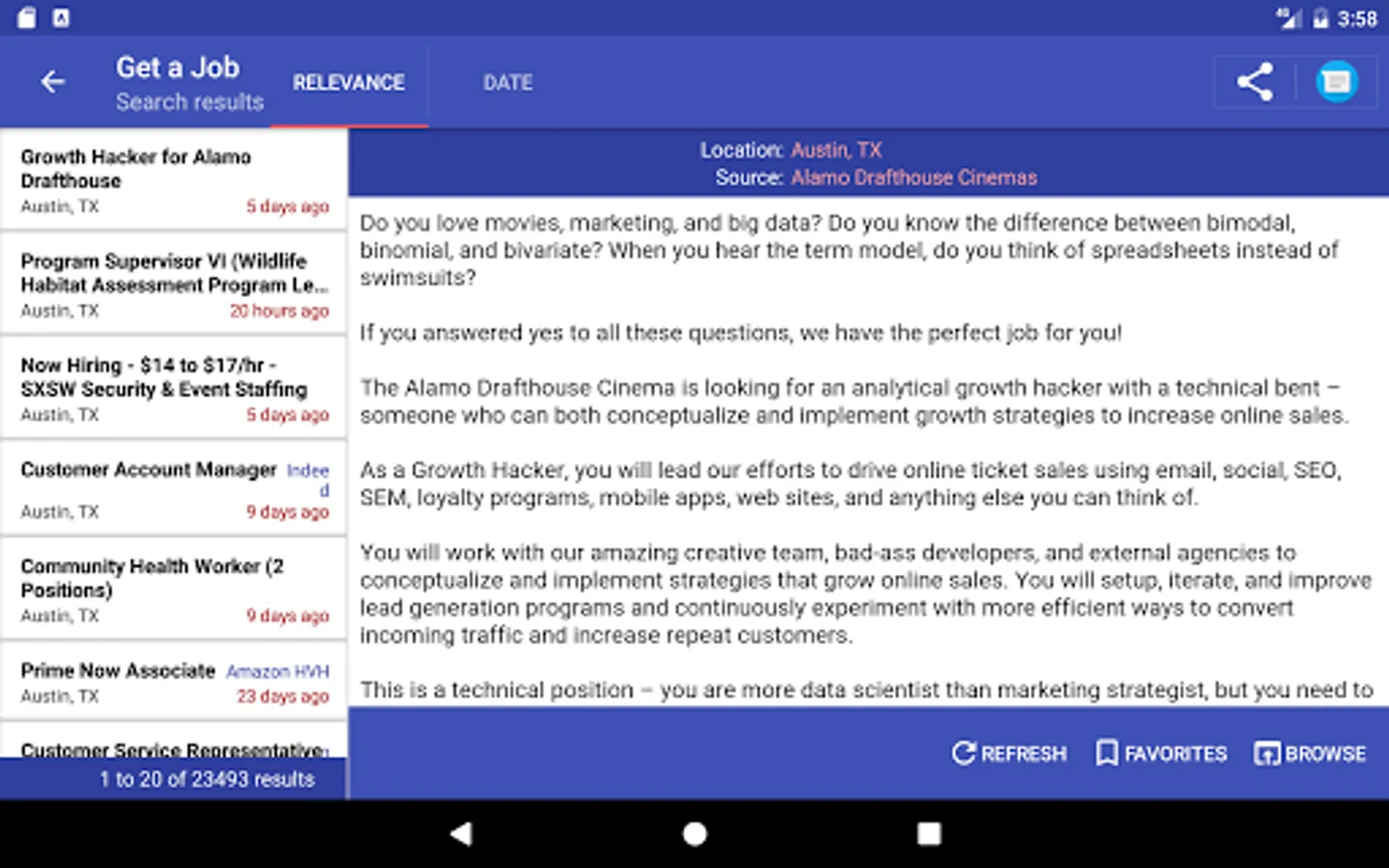This screenshot has width=1389, height=868.
Task: Select the Customer Account Manager listing
Action: point(174,489)
